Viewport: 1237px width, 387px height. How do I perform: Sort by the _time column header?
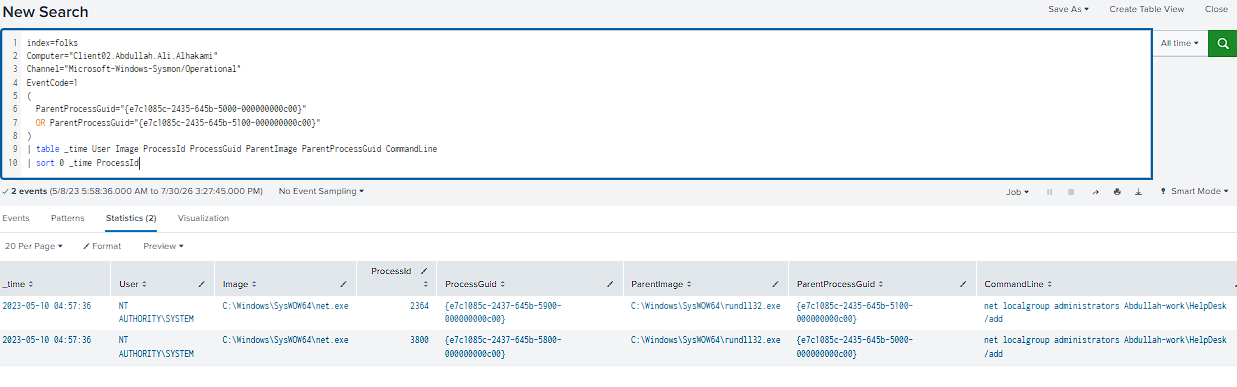(20, 285)
